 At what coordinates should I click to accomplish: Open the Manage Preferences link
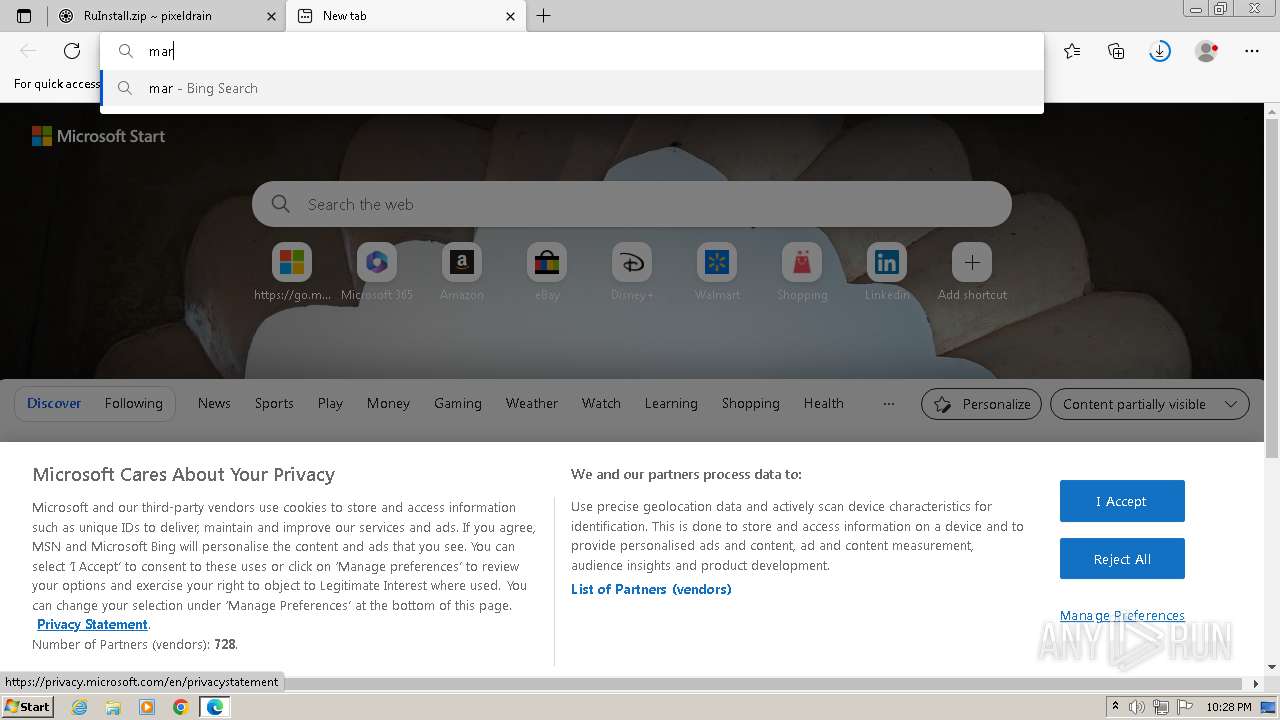point(1122,615)
